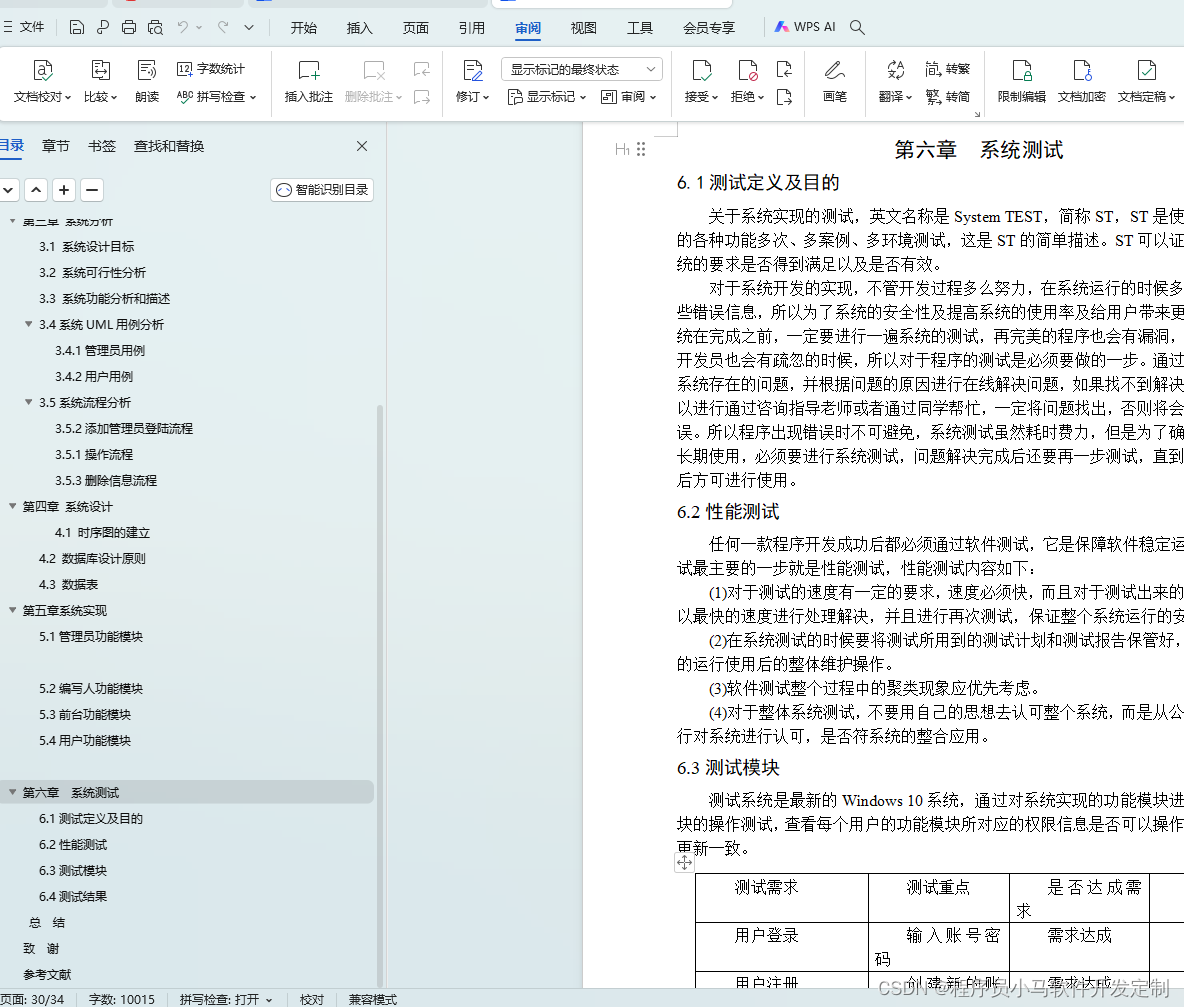Activate the 画笔 annotation pen
Viewport: 1184px width, 1007px height.
pos(834,83)
